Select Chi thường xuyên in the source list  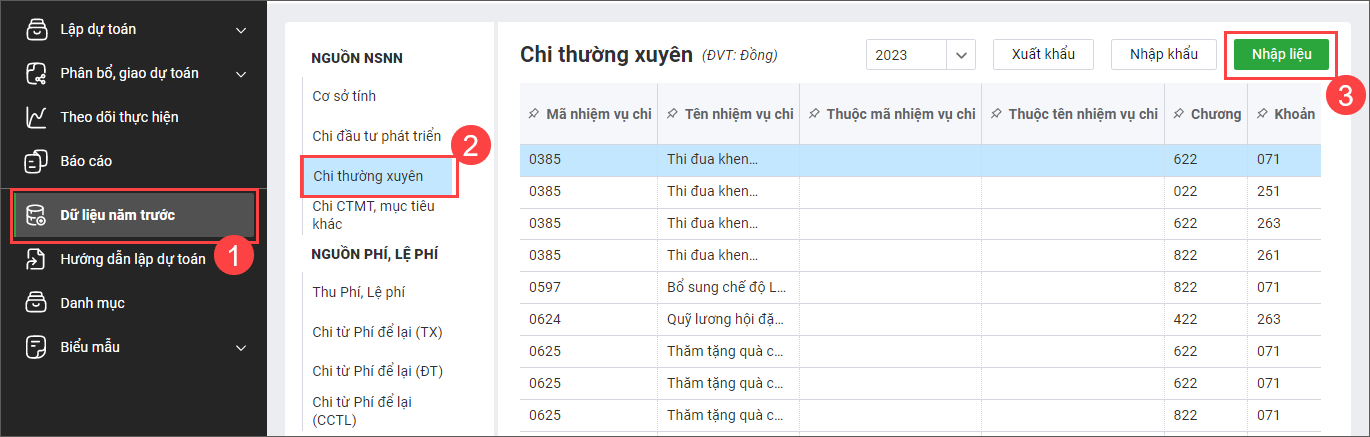click(x=368, y=176)
